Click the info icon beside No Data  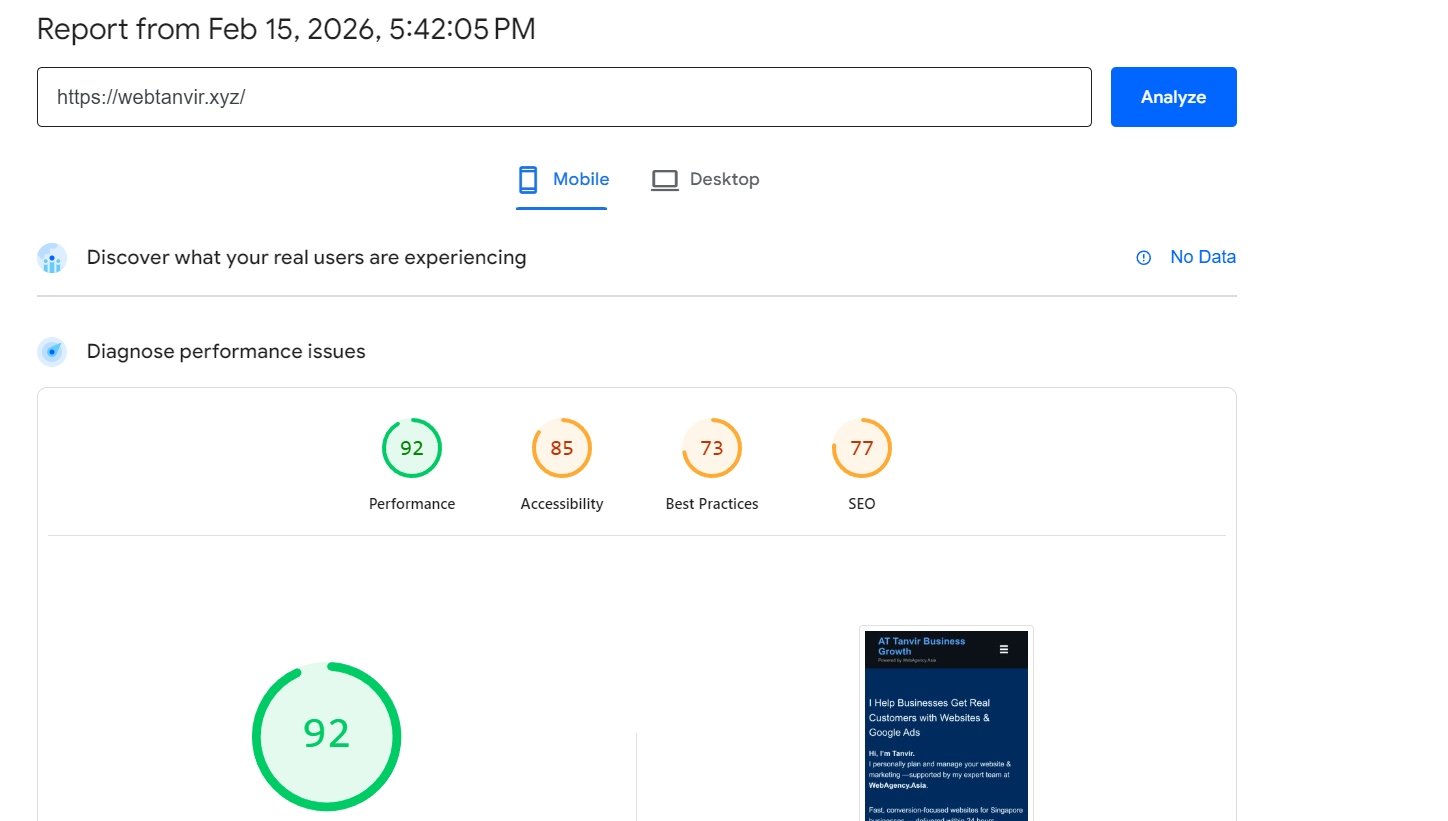(1144, 258)
